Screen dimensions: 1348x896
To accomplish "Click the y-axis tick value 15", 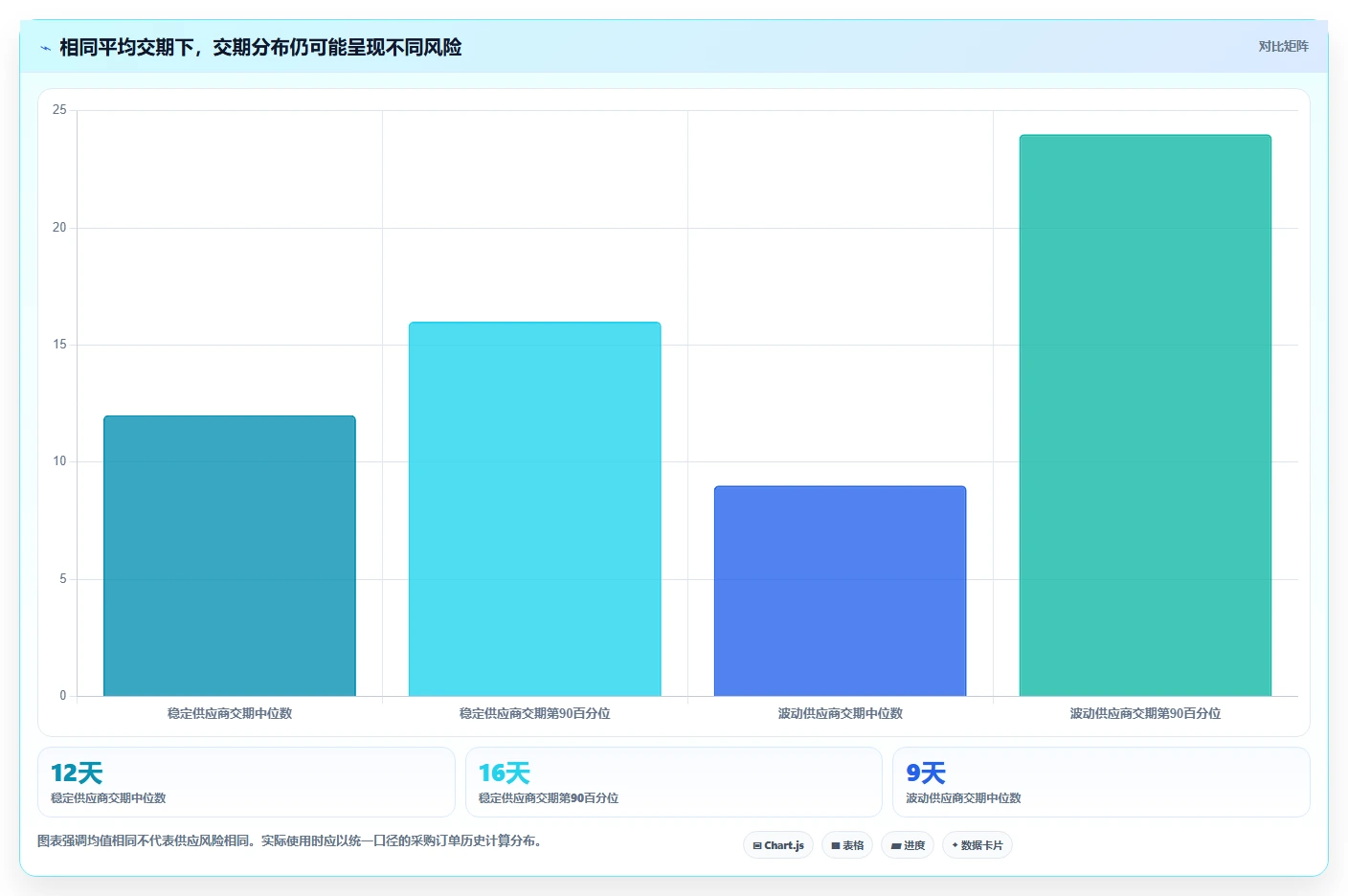I will [60, 345].
